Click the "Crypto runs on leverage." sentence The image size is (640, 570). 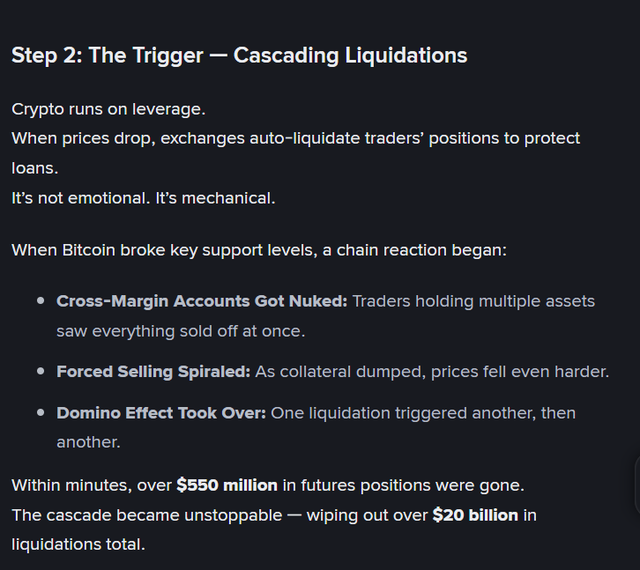(107, 108)
